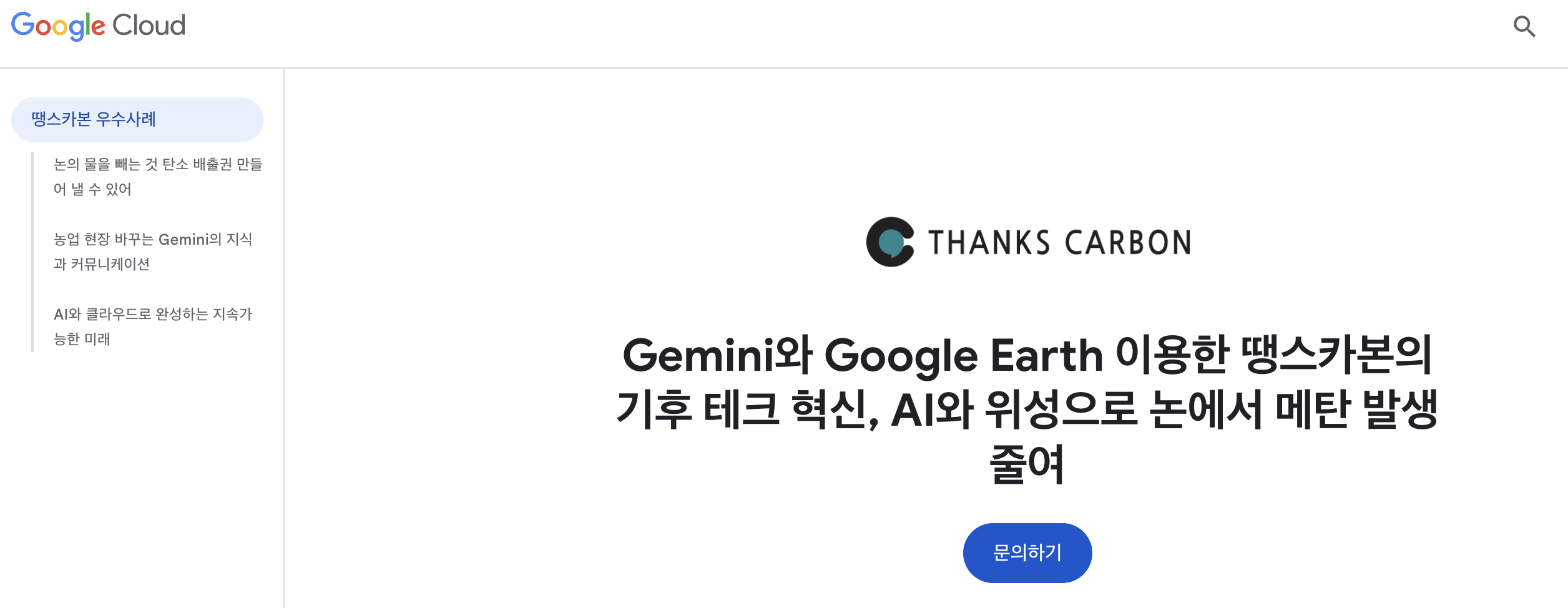This screenshot has width=1568, height=608.
Task: Open the 논의 물을 빼는 것 탄소 배출권 section link
Action: point(158,165)
